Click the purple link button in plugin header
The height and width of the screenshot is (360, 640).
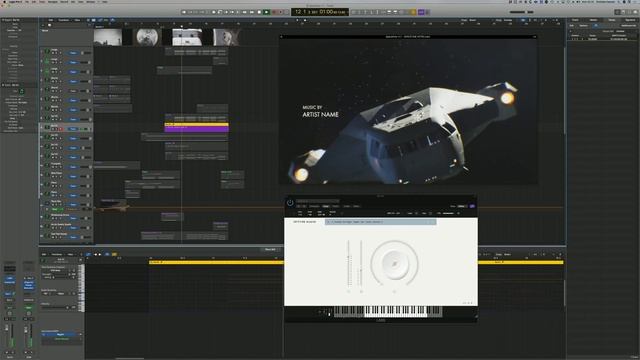point(472,207)
